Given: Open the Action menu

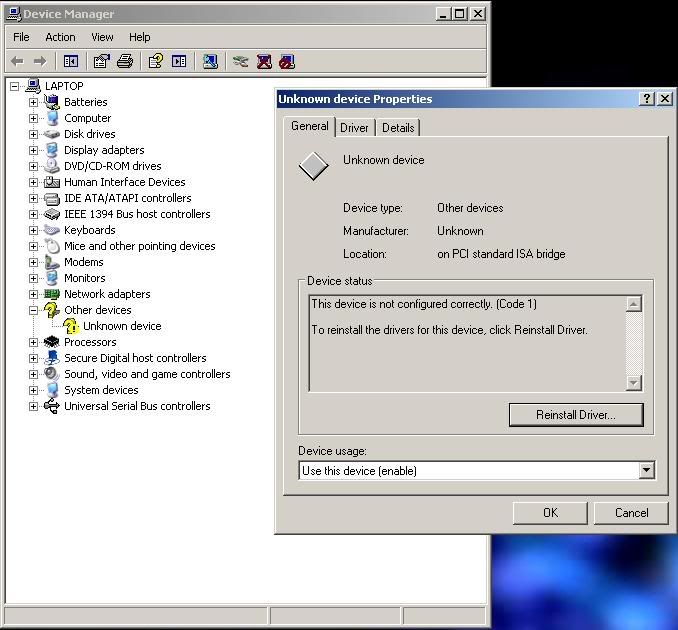Looking at the screenshot, I should pos(60,37).
